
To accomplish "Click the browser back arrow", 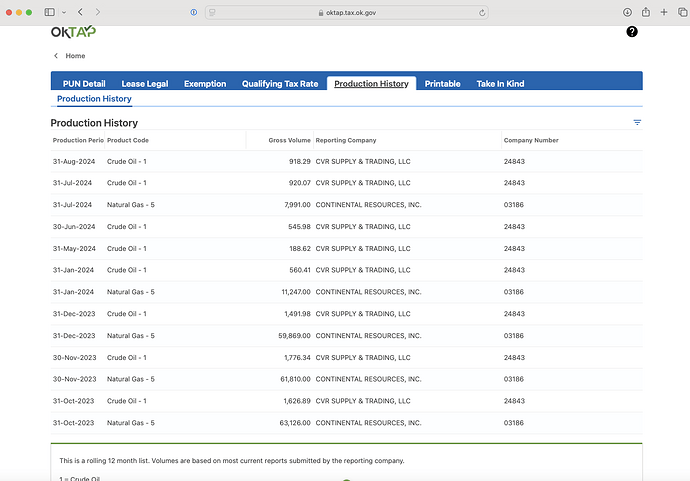I will point(82,12).
